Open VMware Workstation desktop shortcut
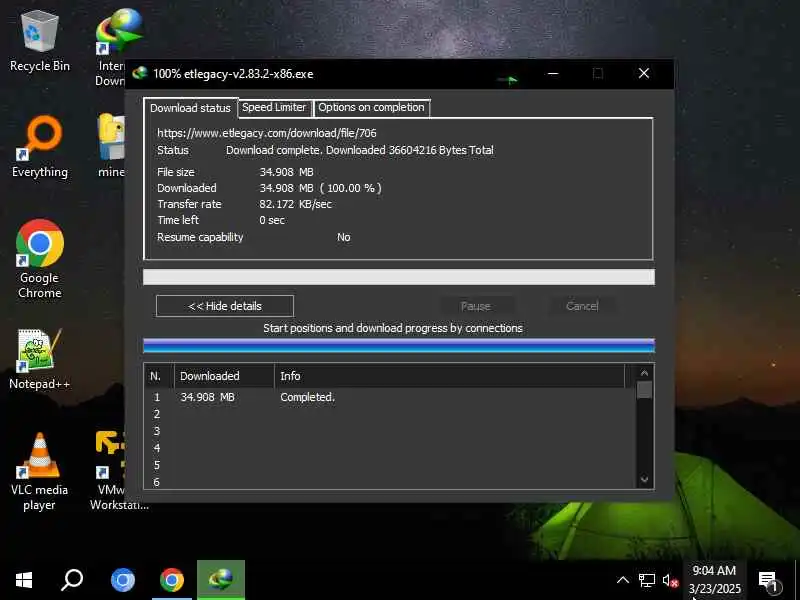Screen dimensions: 800x600 (110, 471)
